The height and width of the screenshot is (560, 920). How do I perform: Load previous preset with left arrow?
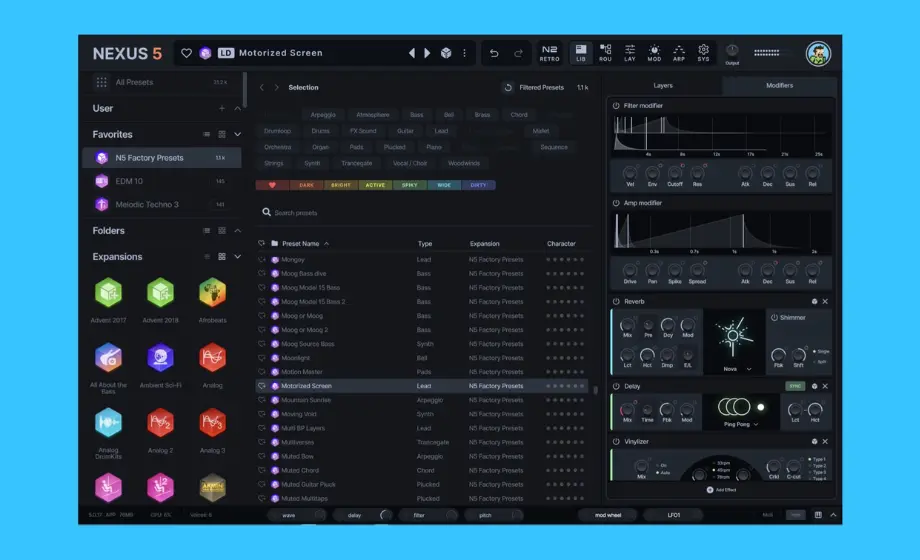(x=412, y=53)
